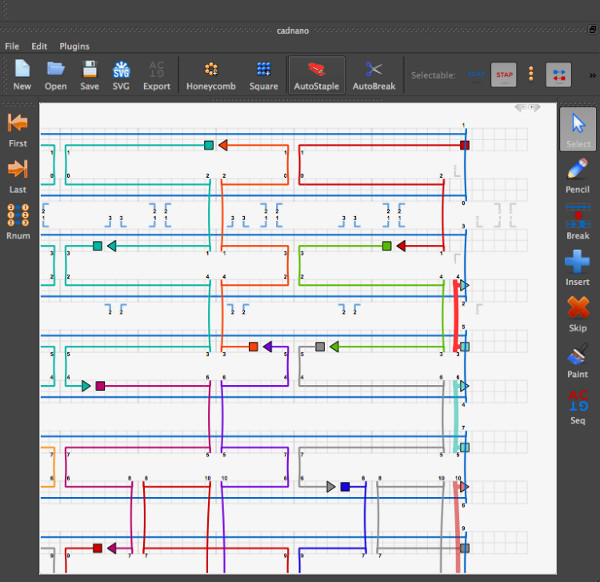The height and width of the screenshot is (582, 600).
Task: Pick the Skip tool
Action: pos(577,313)
